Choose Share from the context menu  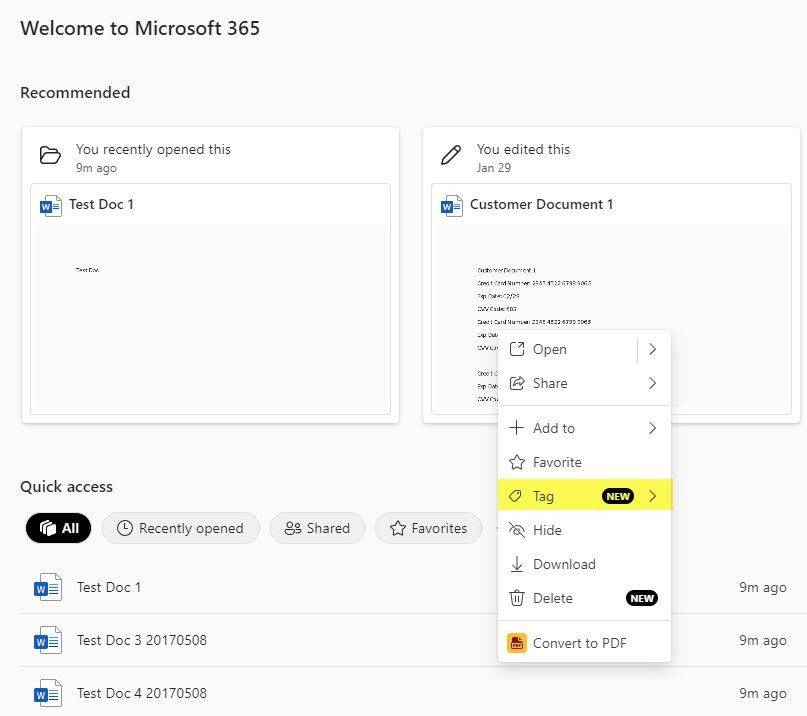584,383
